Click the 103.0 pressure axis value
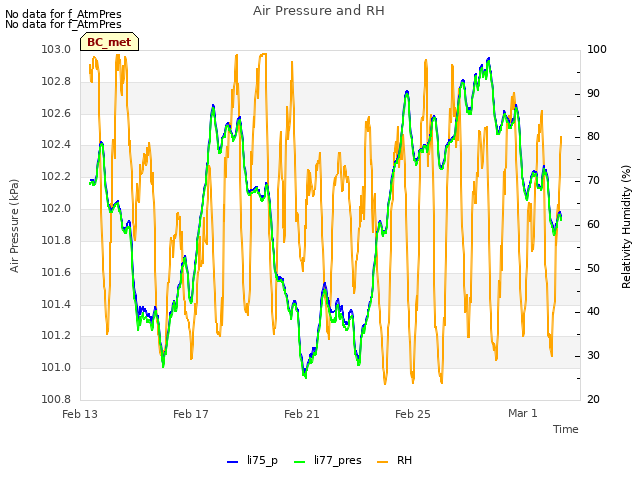The height and width of the screenshot is (480, 640). (56, 50)
